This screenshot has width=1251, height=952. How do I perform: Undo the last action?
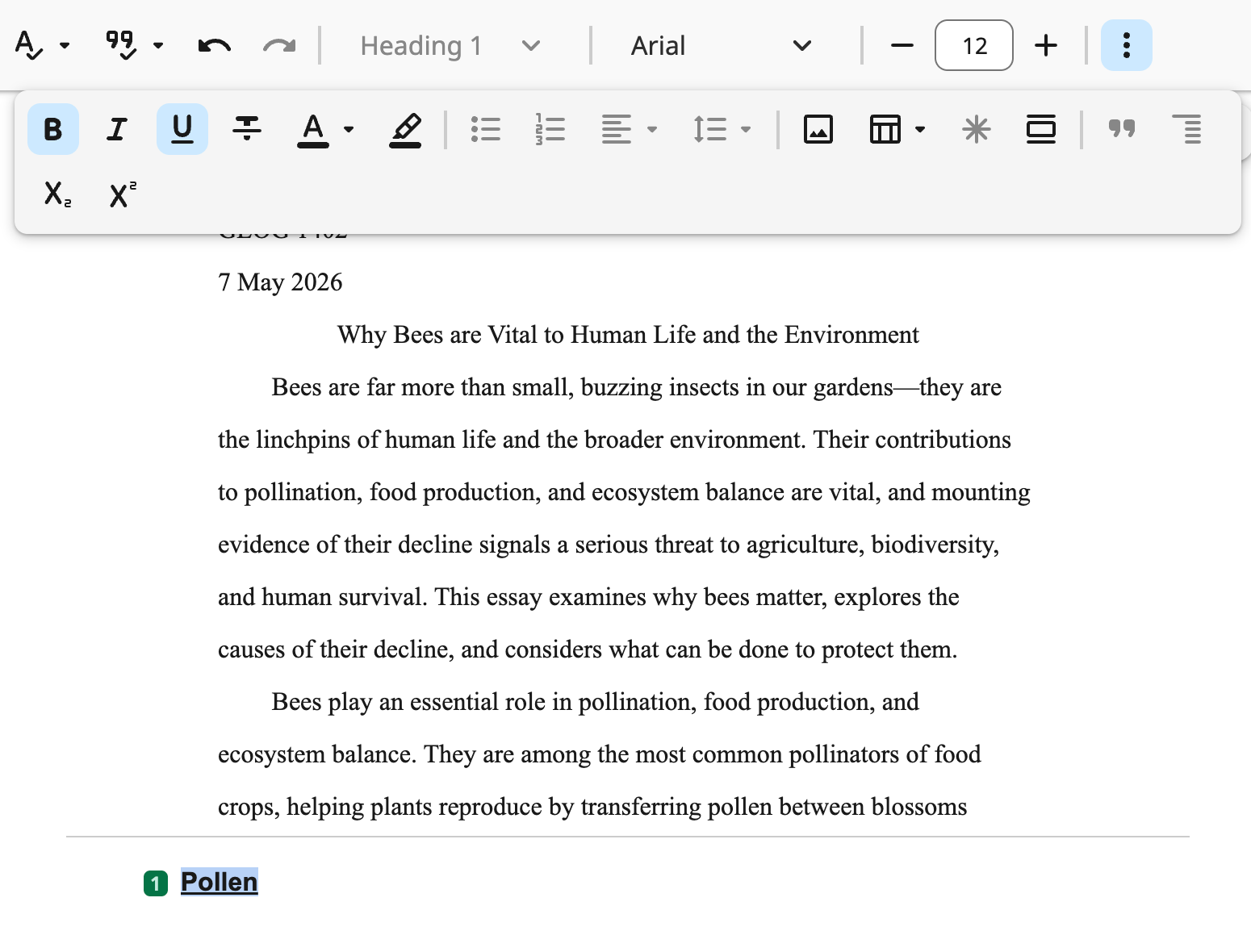pyautogui.click(x=214, y=45)
